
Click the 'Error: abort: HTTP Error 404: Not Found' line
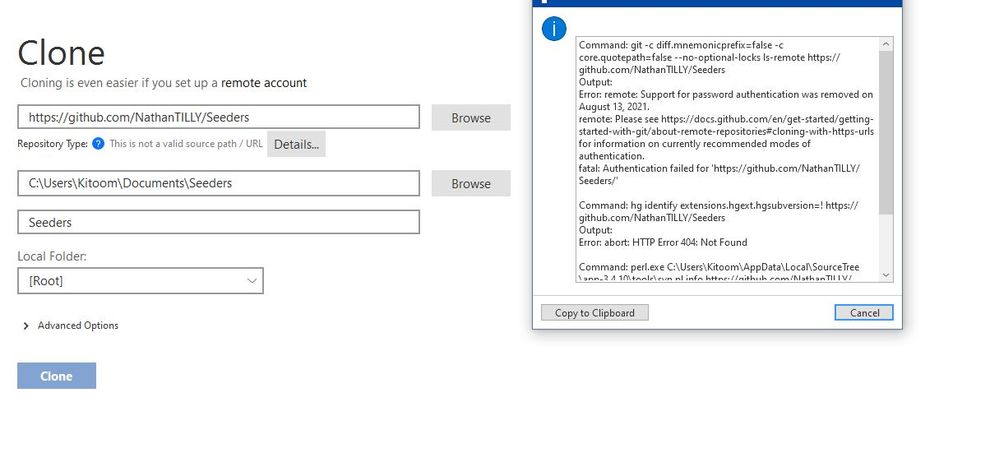click(x=663, y=242)
